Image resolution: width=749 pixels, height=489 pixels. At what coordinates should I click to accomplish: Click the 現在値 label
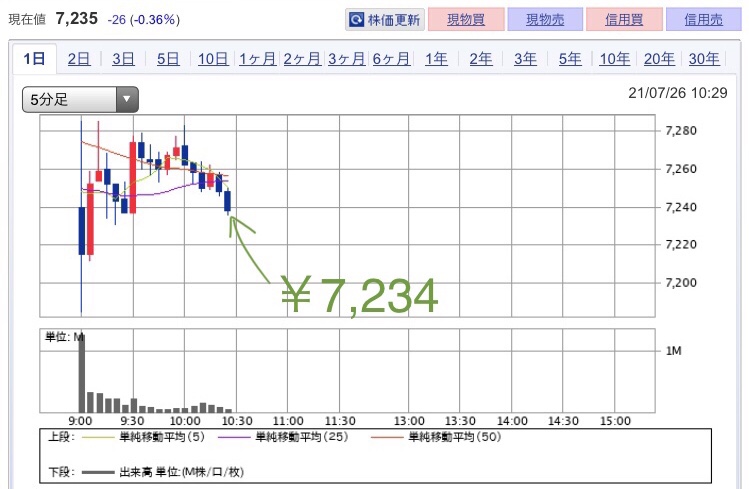click(27, 20)
